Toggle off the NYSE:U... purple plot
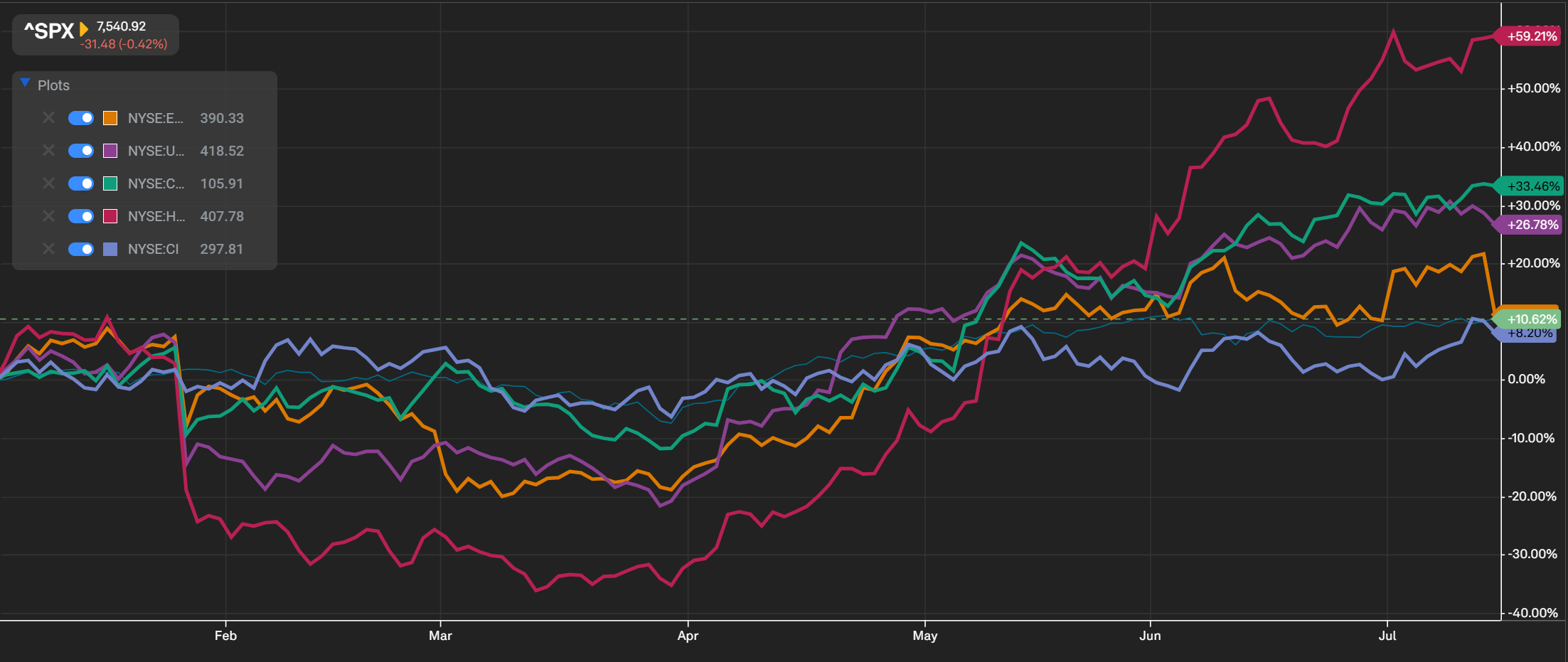The width and height of the screenshot is (1568, 662). (x=81, y=151)
